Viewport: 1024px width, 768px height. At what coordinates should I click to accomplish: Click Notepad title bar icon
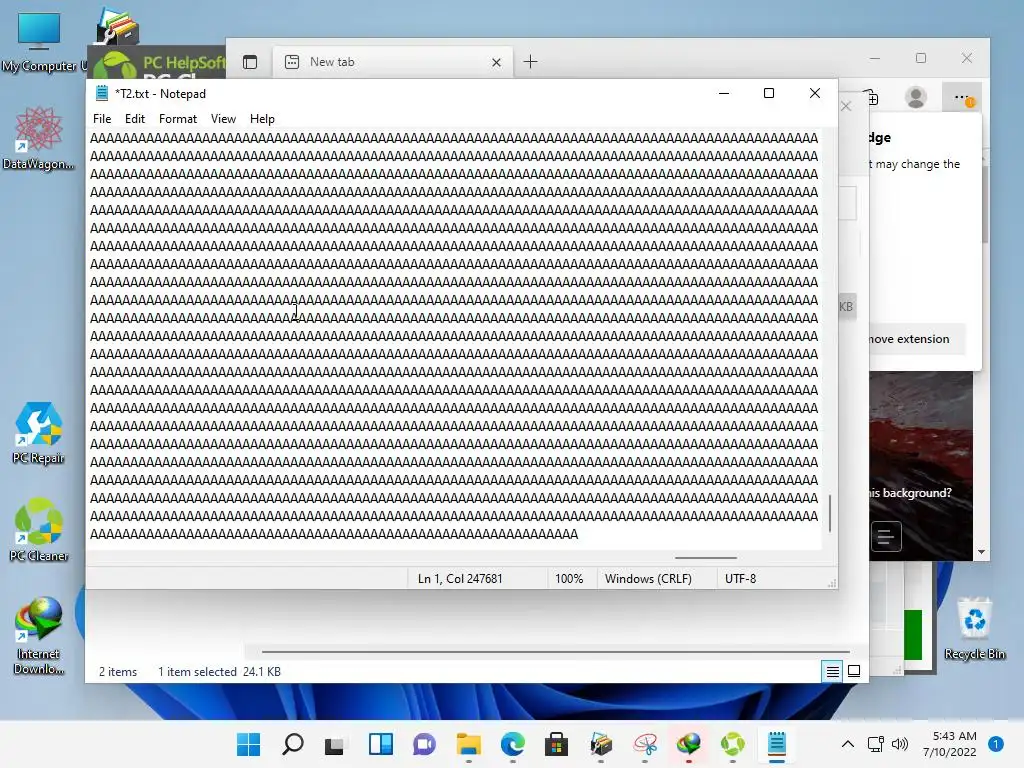click(102, 93)
